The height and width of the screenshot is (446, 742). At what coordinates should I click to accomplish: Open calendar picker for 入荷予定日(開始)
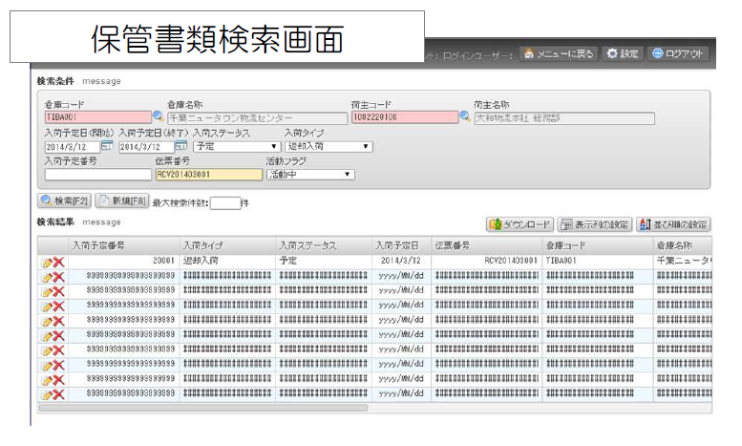(x=107, y=147)
